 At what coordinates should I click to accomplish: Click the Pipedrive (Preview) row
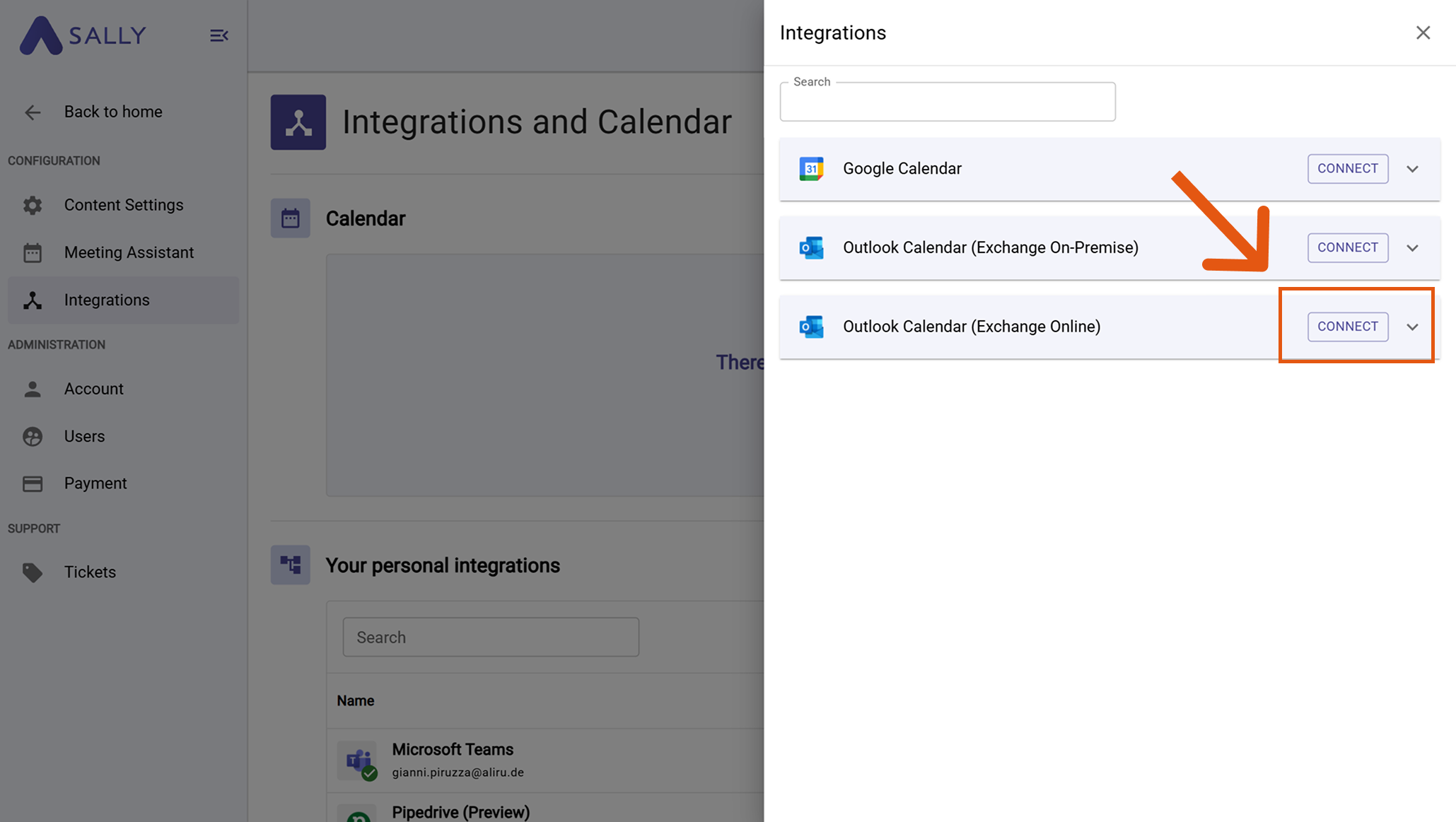click(x=545, y=808)
